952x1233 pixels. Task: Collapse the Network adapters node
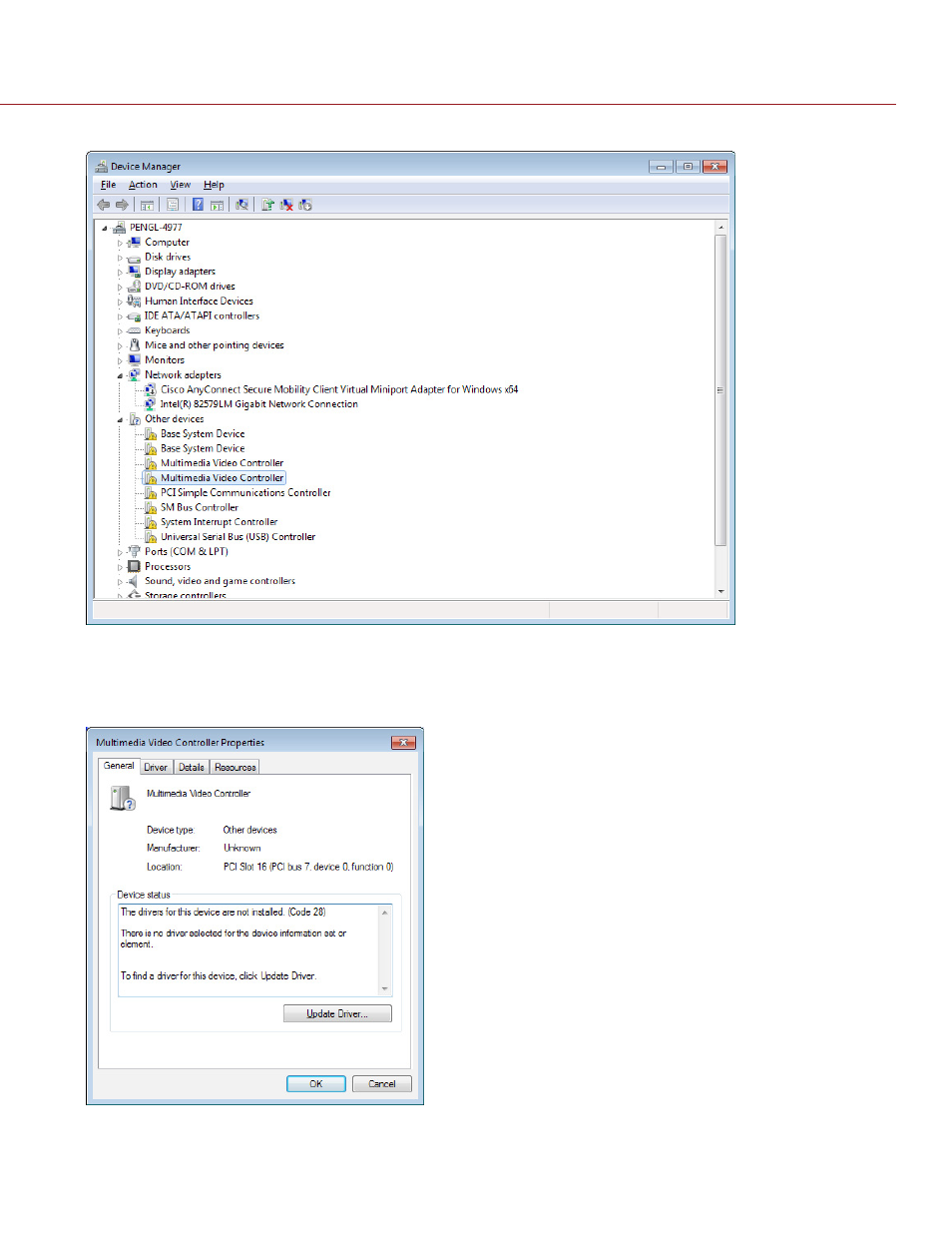click(120, 375)
